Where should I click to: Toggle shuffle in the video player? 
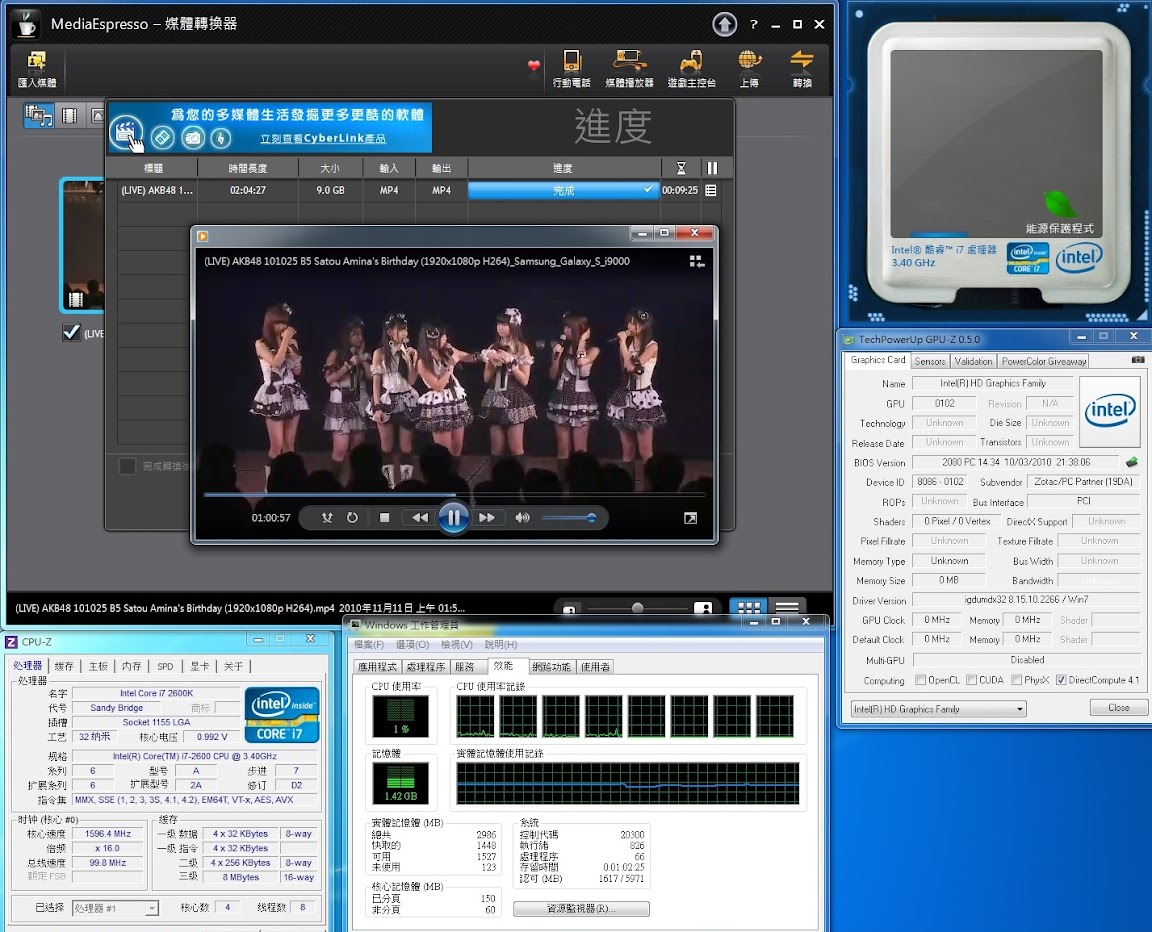[327, 518]
